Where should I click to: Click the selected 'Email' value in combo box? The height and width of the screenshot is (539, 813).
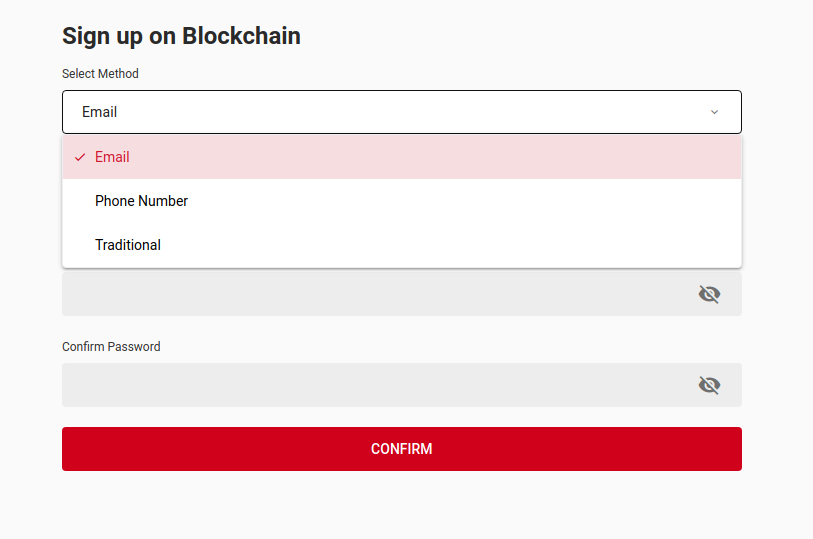tap(100, 112)
